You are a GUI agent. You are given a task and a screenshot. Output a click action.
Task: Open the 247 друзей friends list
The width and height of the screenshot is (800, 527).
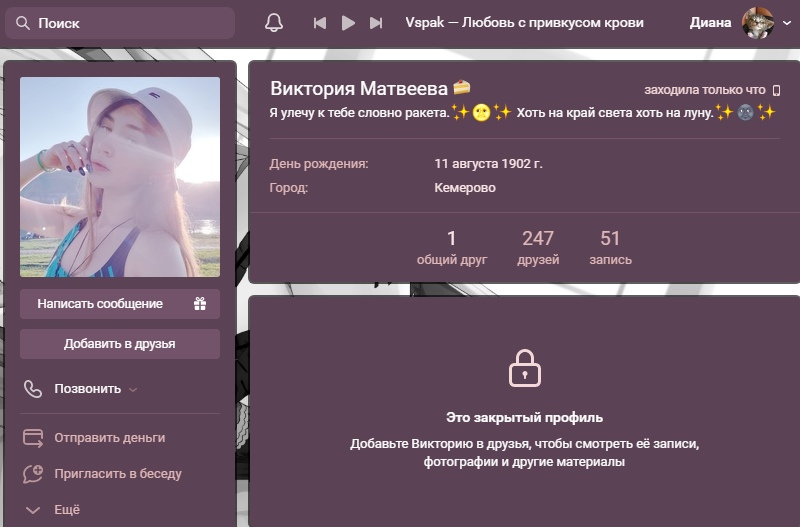538,247
